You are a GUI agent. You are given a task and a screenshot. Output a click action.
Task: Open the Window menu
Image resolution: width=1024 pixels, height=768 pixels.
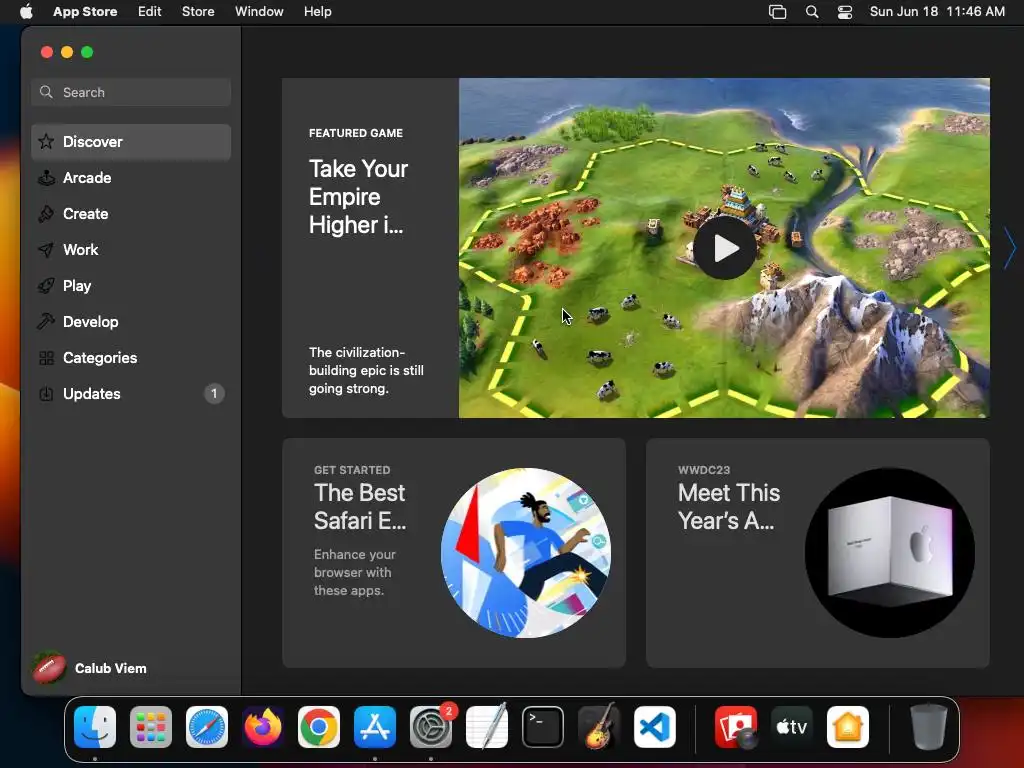click(259, 11)
